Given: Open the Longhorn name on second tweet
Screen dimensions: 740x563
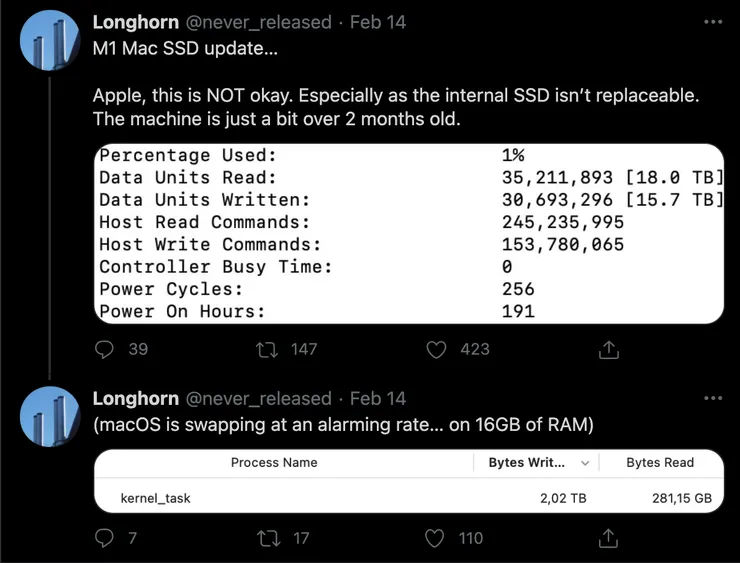Looking at the screenshot, I should pyautogui.click(x=136, y=399).
